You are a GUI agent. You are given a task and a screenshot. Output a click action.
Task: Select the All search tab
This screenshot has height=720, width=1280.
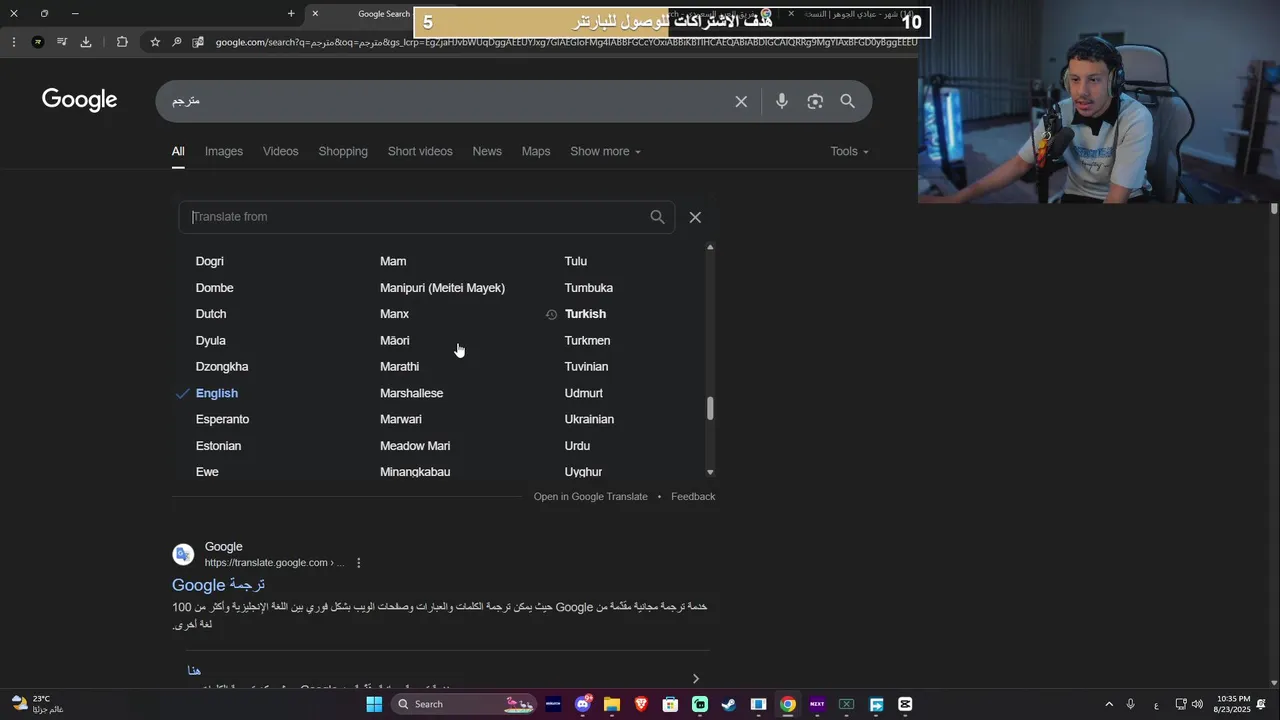[x=178, y=151]
